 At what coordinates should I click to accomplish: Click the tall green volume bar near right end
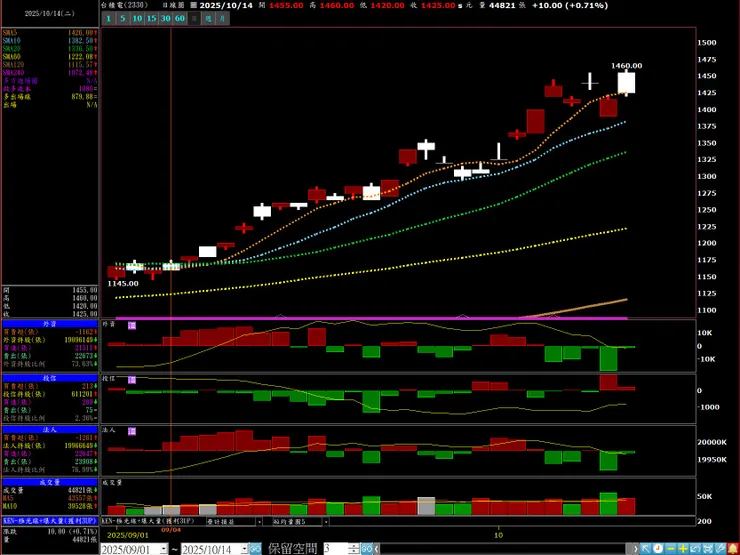click(608, 504)
